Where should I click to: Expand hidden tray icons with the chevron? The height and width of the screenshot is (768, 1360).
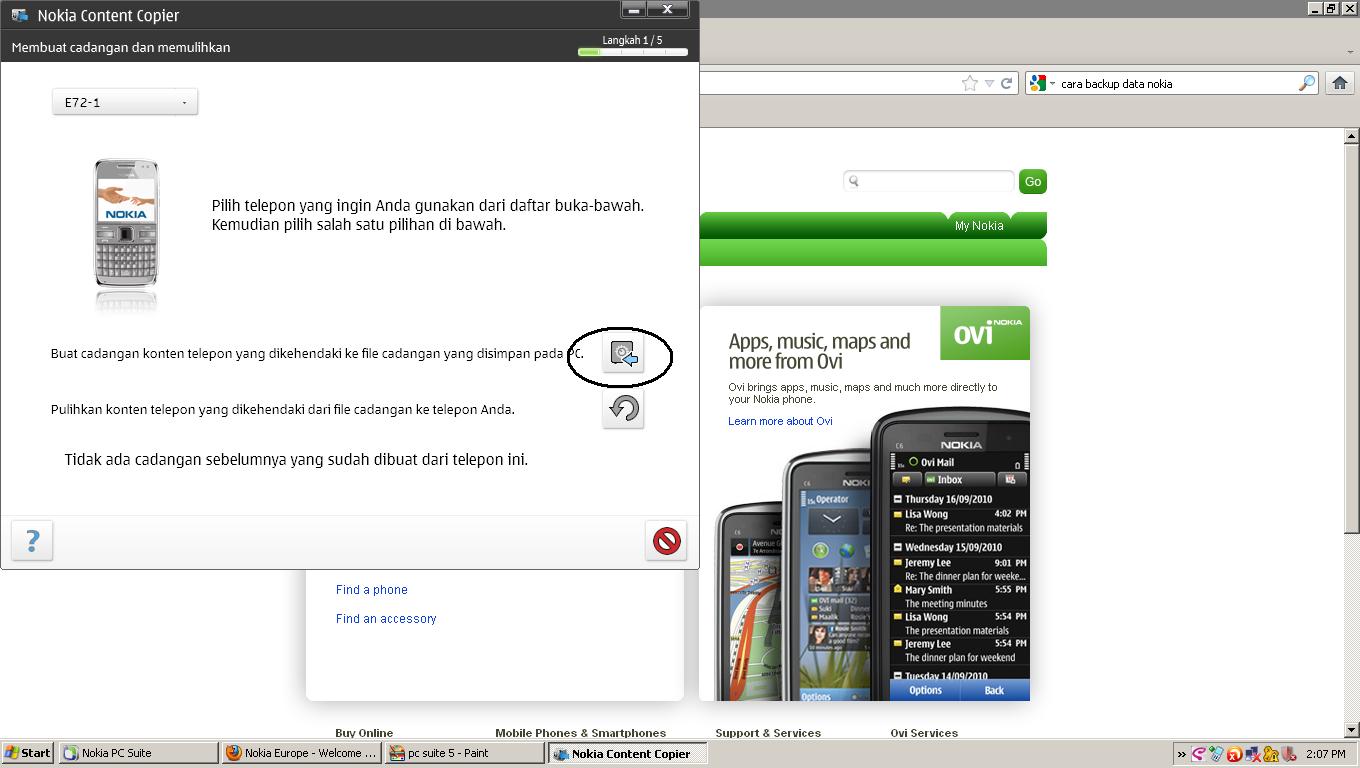pos(1181,754)
